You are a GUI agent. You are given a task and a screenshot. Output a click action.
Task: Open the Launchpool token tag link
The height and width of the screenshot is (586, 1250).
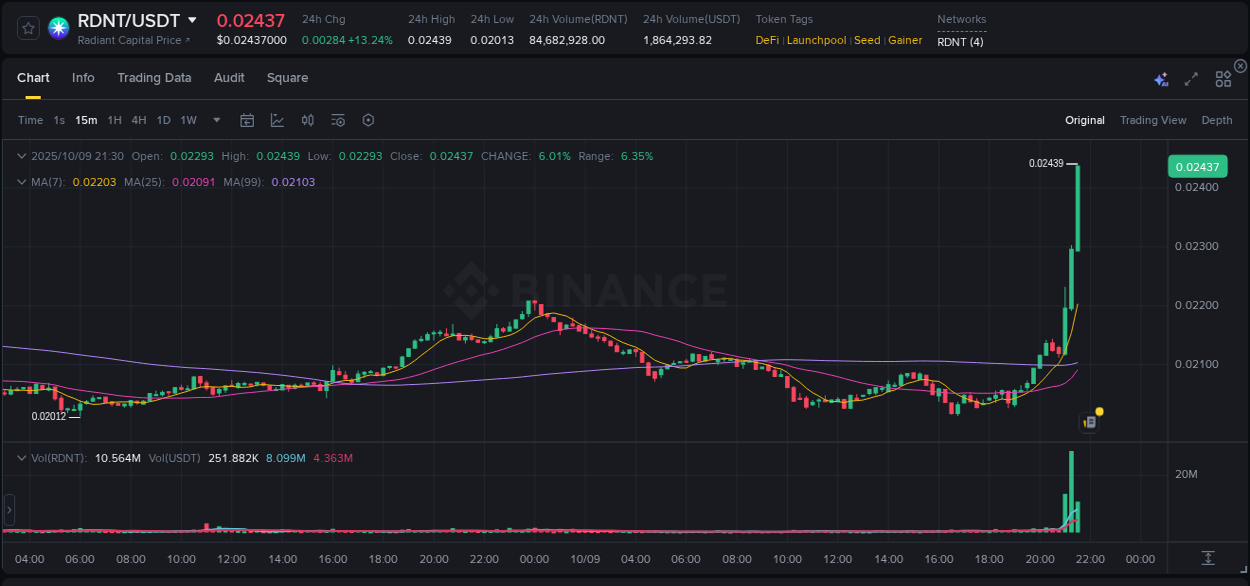pyautogui.click(x=816, y=40)
